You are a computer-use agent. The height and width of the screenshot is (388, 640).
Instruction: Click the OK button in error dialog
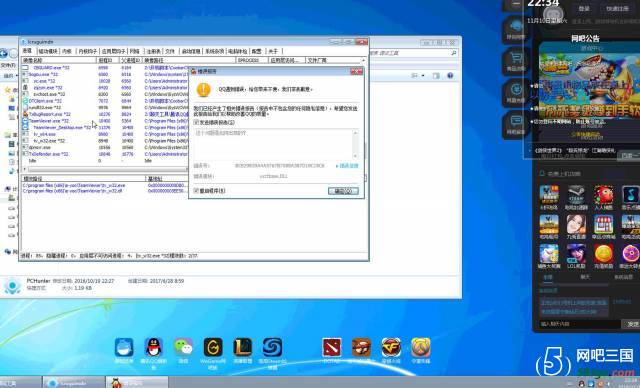[343, 191]
